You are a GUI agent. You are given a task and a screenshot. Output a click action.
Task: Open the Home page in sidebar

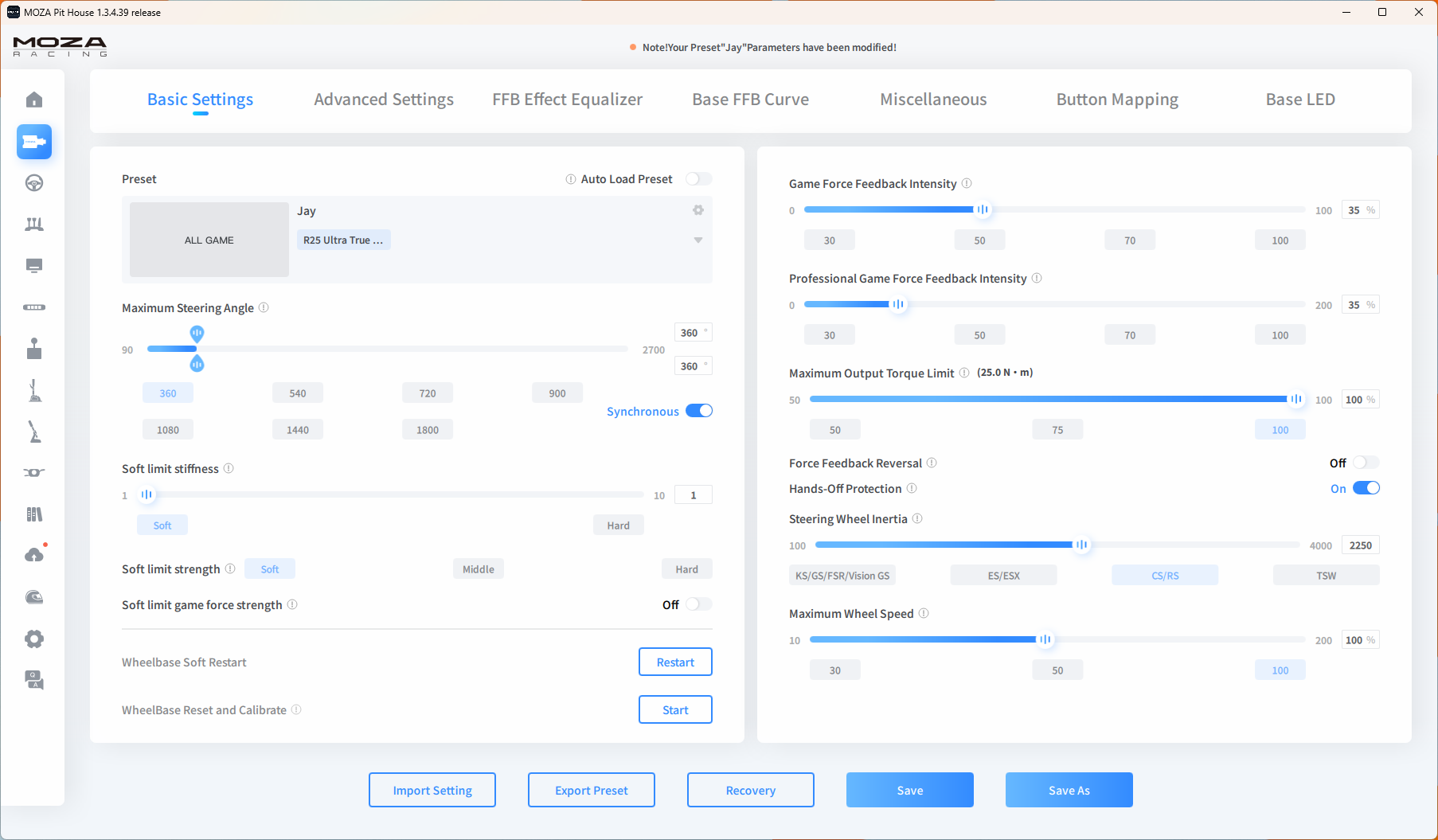click(x=34, y=100)
